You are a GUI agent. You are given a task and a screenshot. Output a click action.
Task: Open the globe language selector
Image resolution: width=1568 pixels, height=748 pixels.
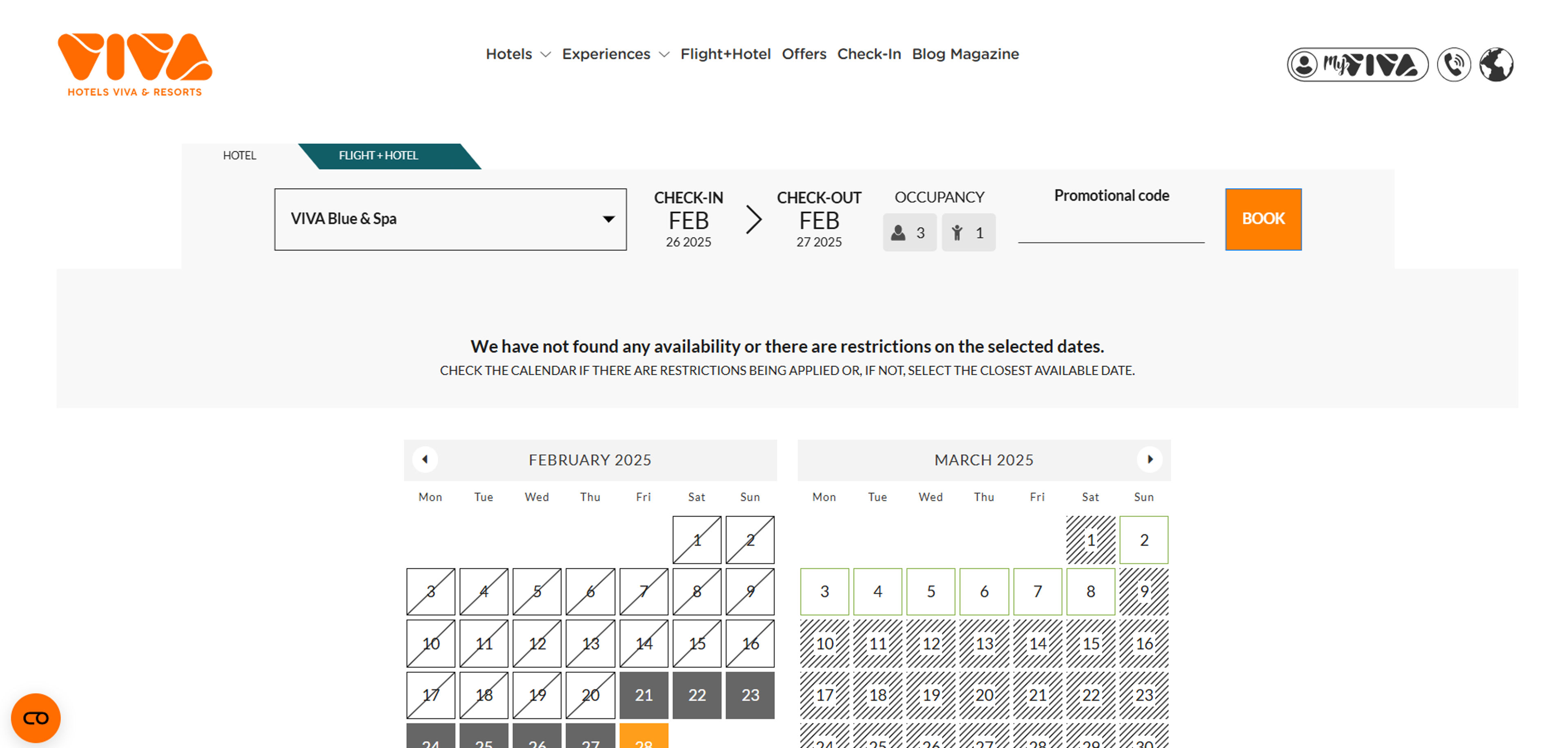(x=1496, y=65)
